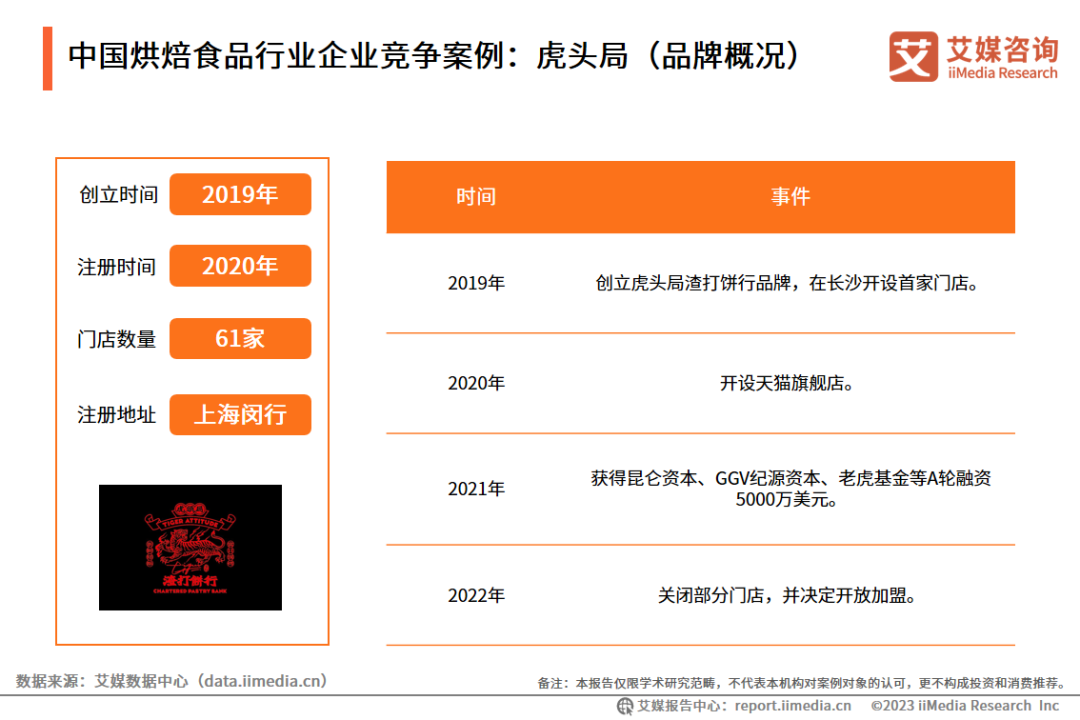
Task: Open the report.iimedia.cn link
Action: 793,706
